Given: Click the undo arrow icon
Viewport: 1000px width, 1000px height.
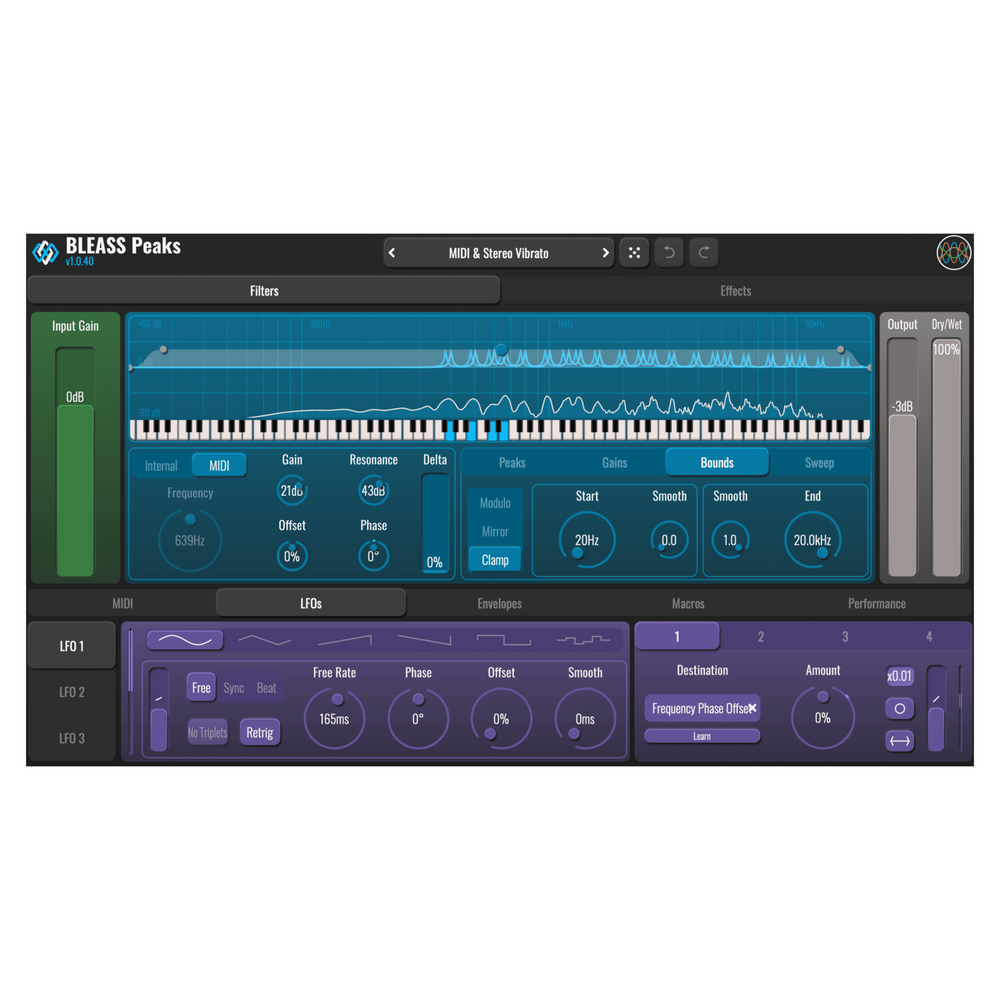Looking at the screenshot, I should pyautogui.click(x=669, y=253).
